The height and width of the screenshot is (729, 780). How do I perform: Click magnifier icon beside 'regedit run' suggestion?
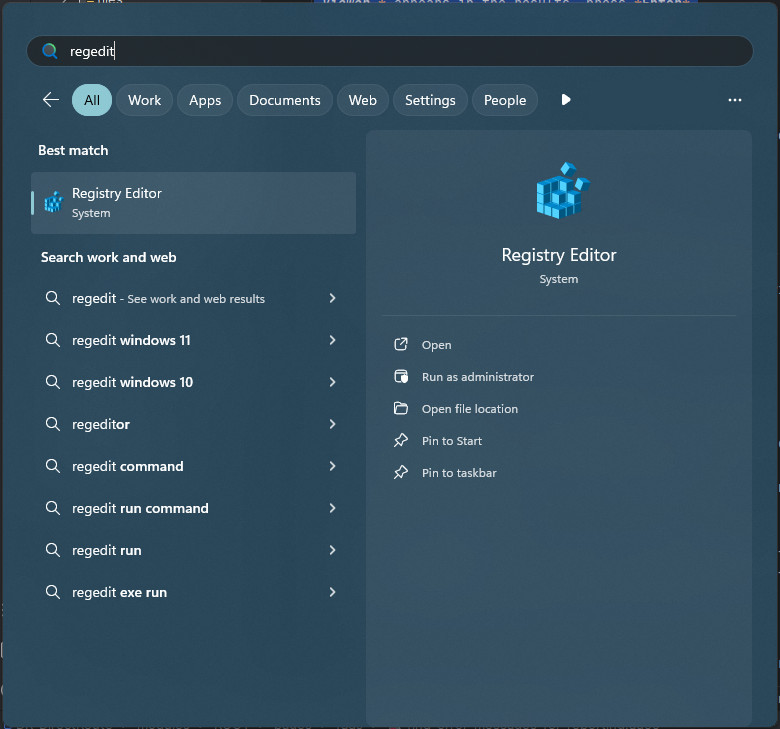53,550
